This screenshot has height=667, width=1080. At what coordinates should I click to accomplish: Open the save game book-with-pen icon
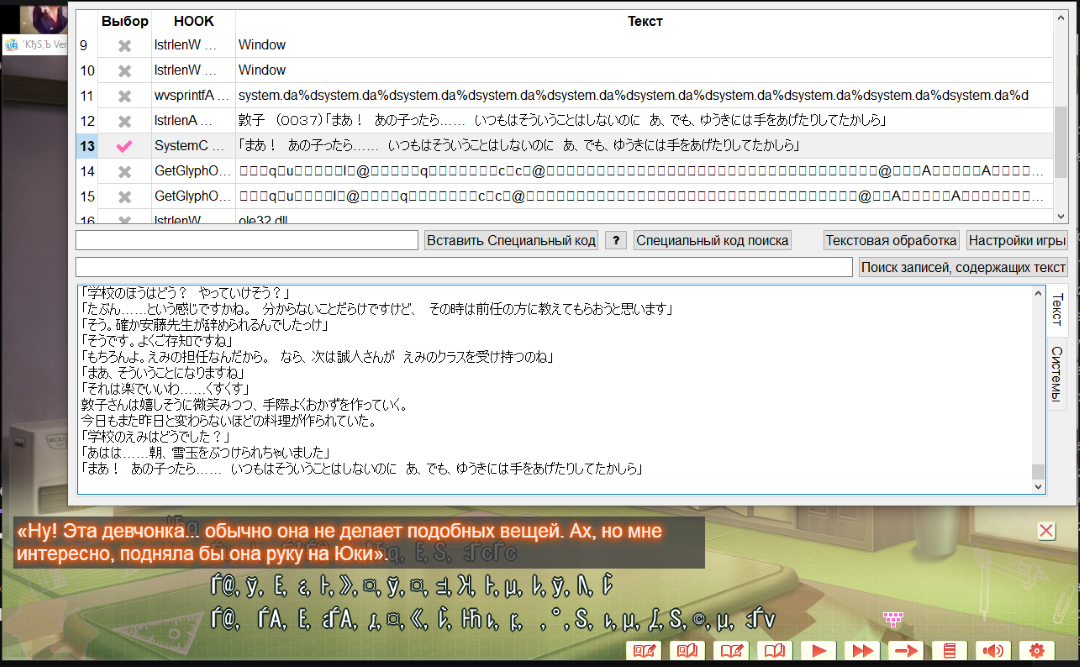(731, 650)
